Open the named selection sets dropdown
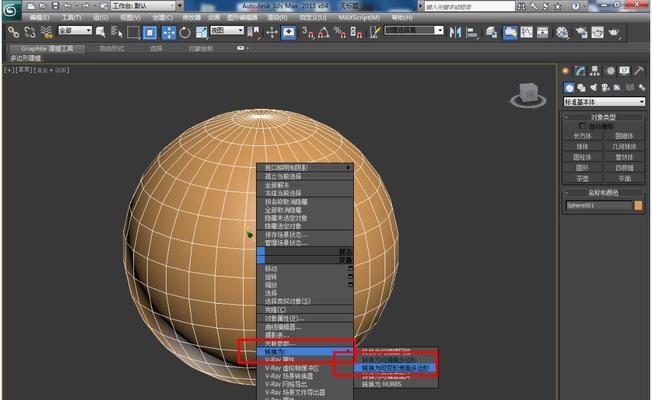 click(x=414, y=30)
